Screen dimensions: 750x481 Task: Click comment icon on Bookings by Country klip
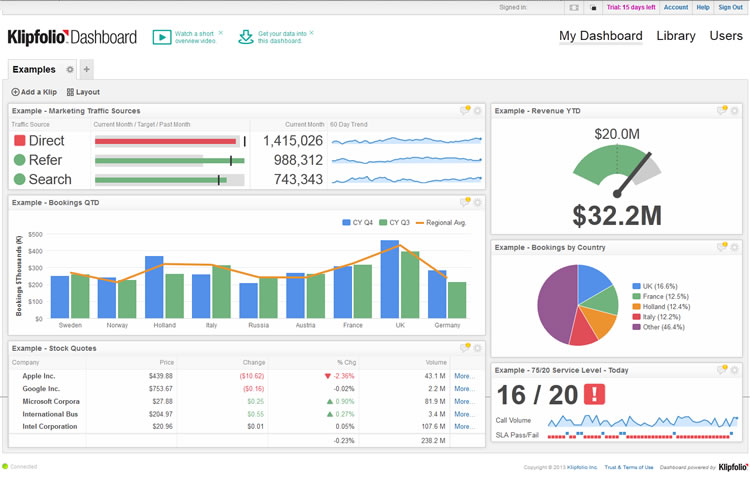(x=723, y=247)
